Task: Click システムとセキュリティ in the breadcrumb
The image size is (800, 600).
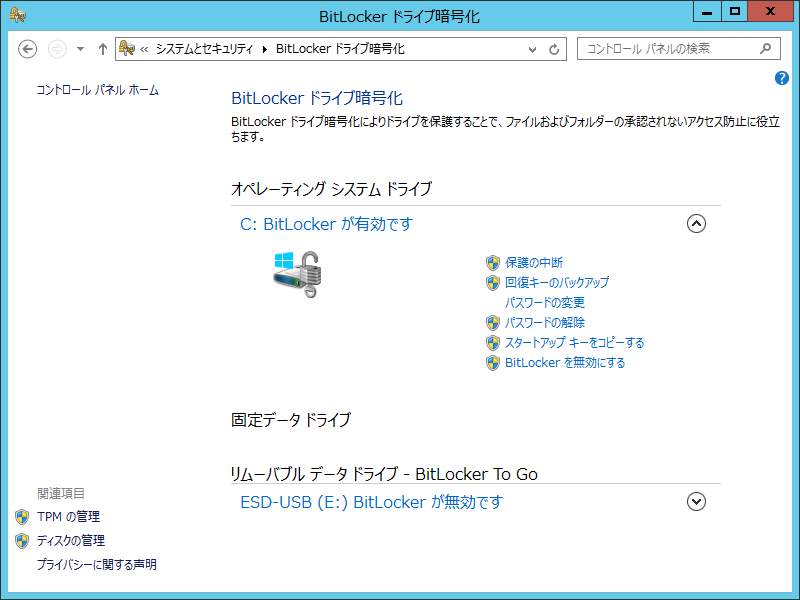Action: pos(204,49)
